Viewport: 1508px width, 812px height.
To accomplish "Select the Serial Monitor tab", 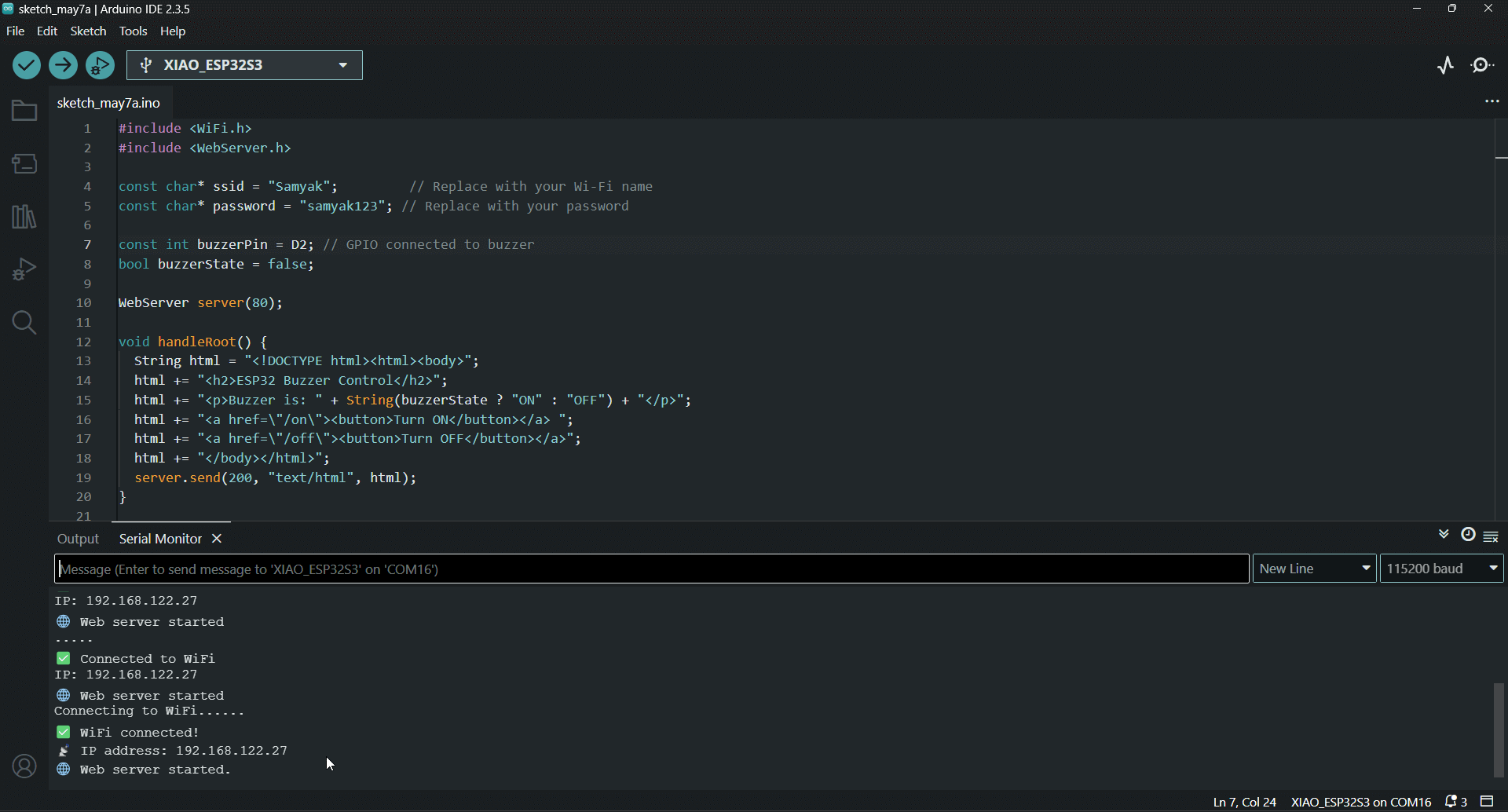I will [160, 539].
